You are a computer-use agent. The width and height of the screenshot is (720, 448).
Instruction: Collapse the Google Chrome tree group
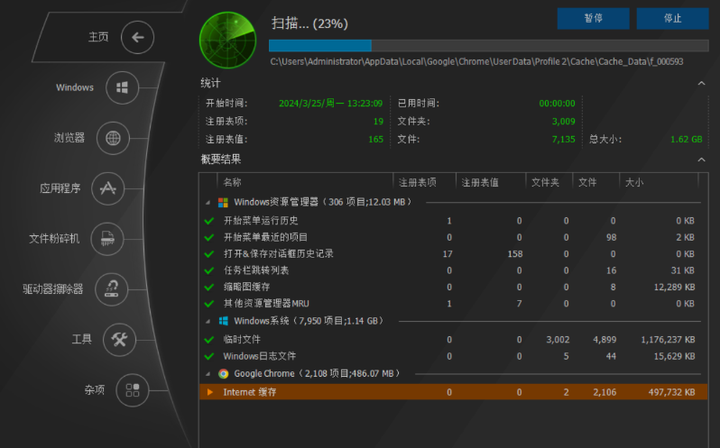click(208, 374)
